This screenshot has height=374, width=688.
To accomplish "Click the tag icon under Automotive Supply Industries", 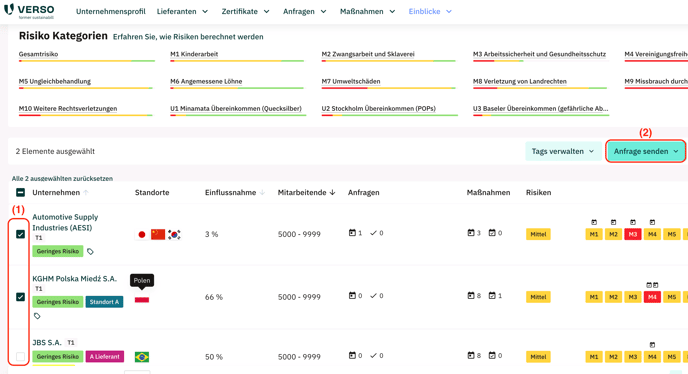I will click(90, 252).
